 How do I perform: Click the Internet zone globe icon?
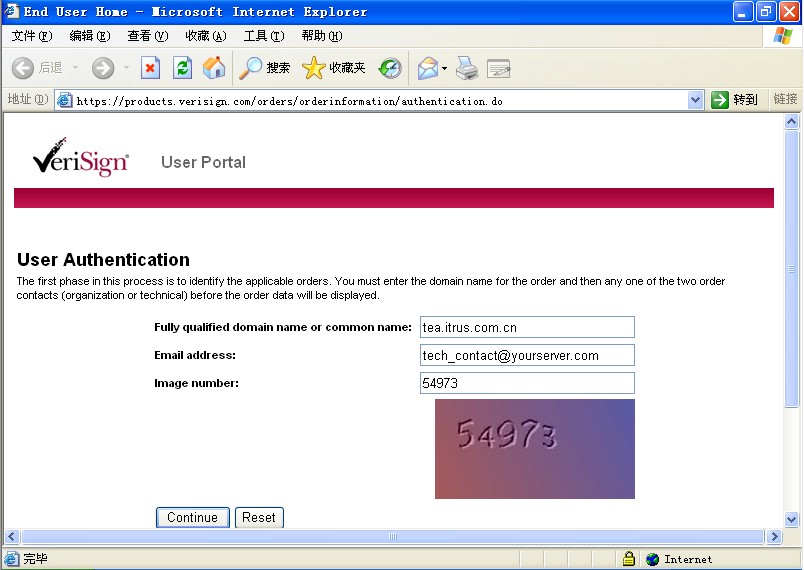(652, 559)
